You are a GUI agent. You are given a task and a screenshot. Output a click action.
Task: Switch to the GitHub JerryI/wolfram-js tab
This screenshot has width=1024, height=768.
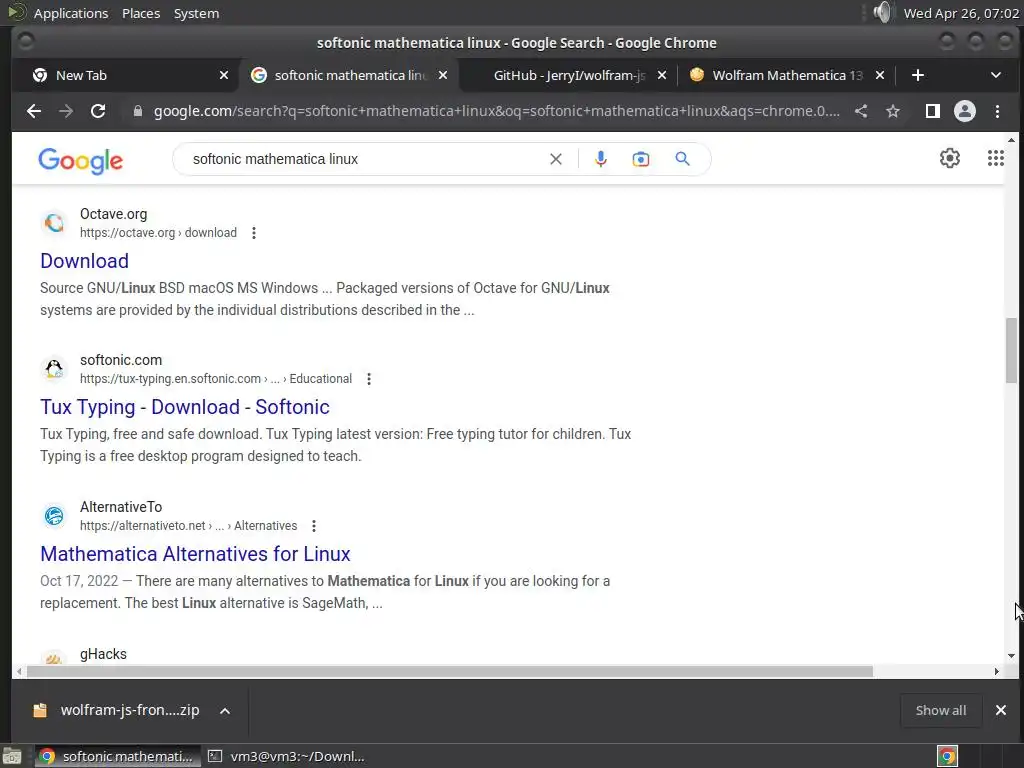click(568, 75)
